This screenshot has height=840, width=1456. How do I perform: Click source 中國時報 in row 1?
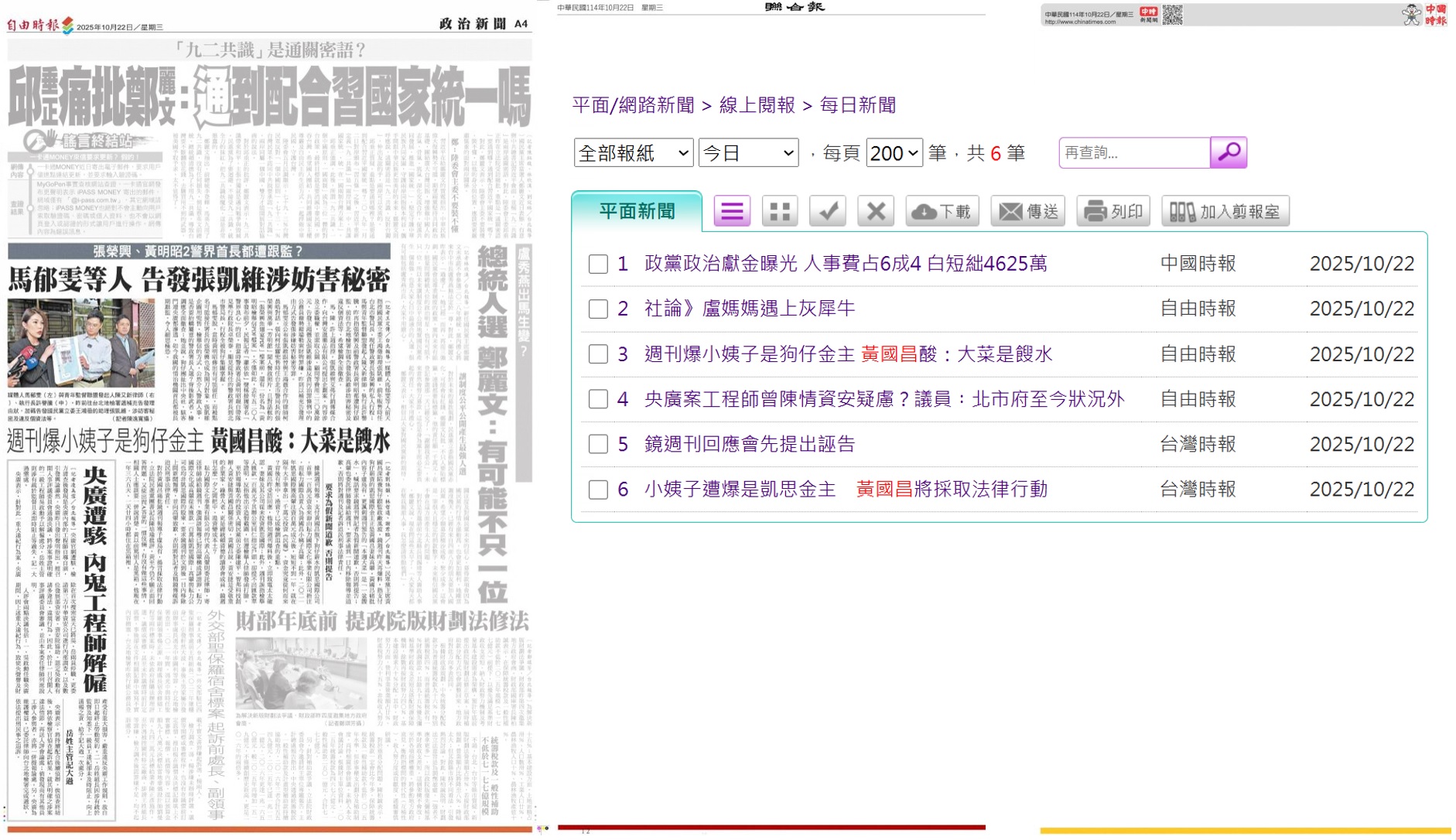coord(1198,264)
